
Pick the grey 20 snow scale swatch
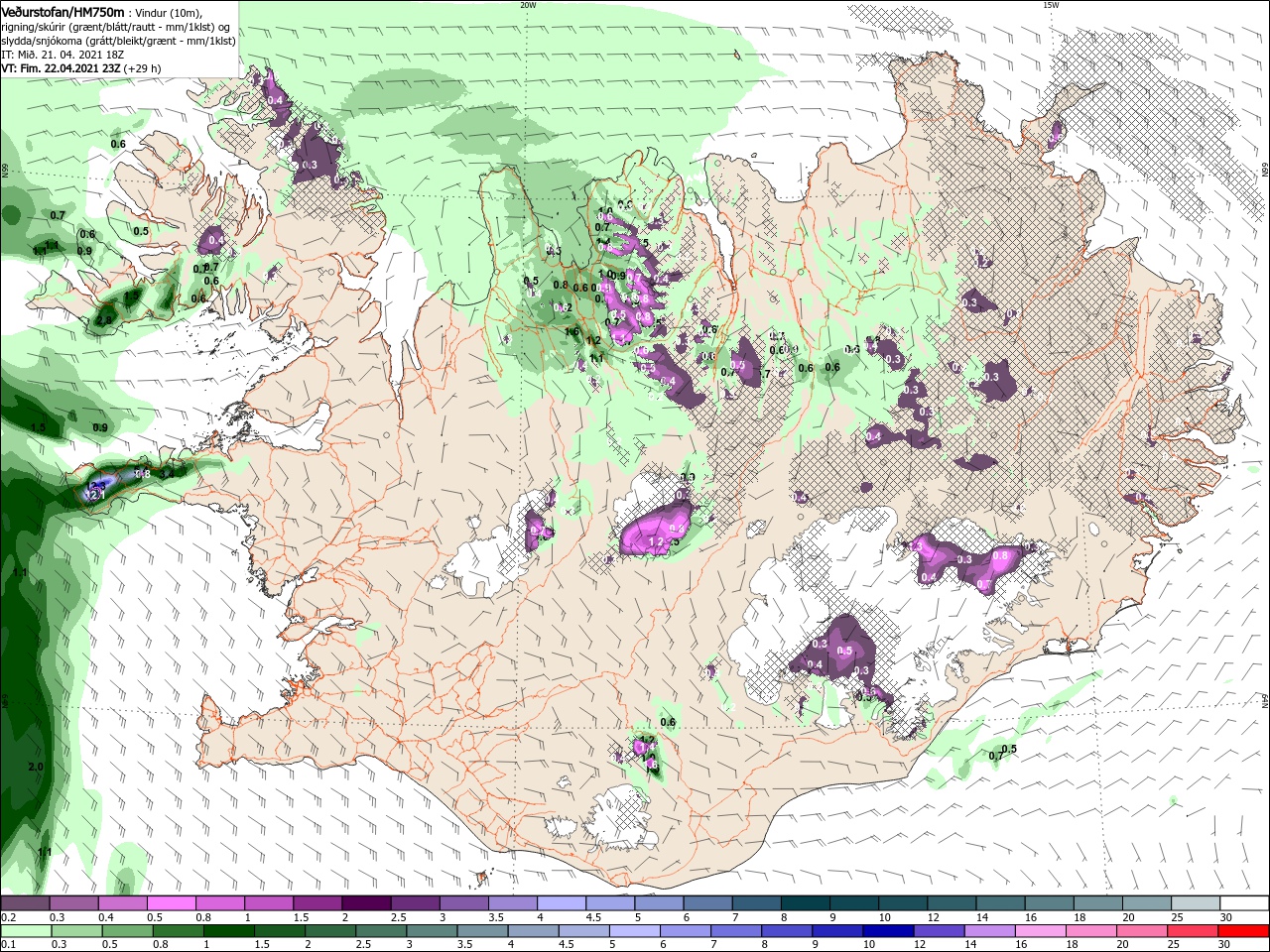pos(1147,903)
